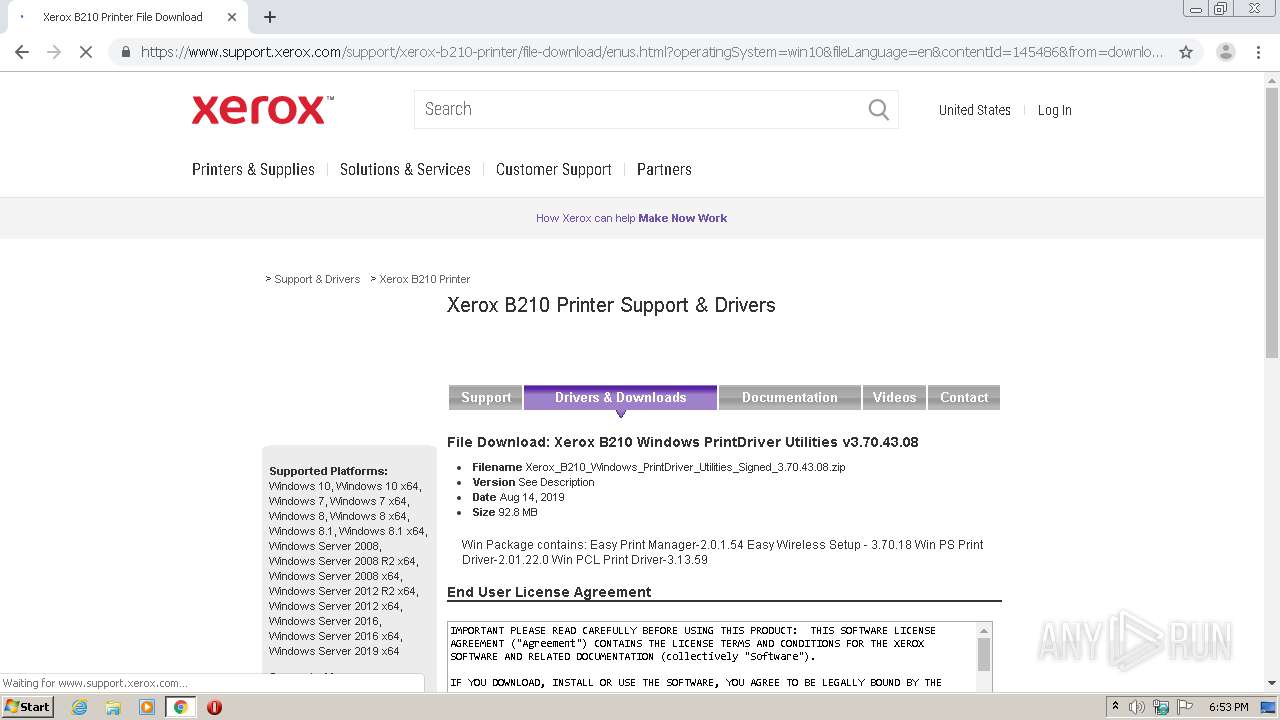Click the Chrome taskbar icon
The height and width of the screenshot is (720, 1280).
[x=180, y=707]
